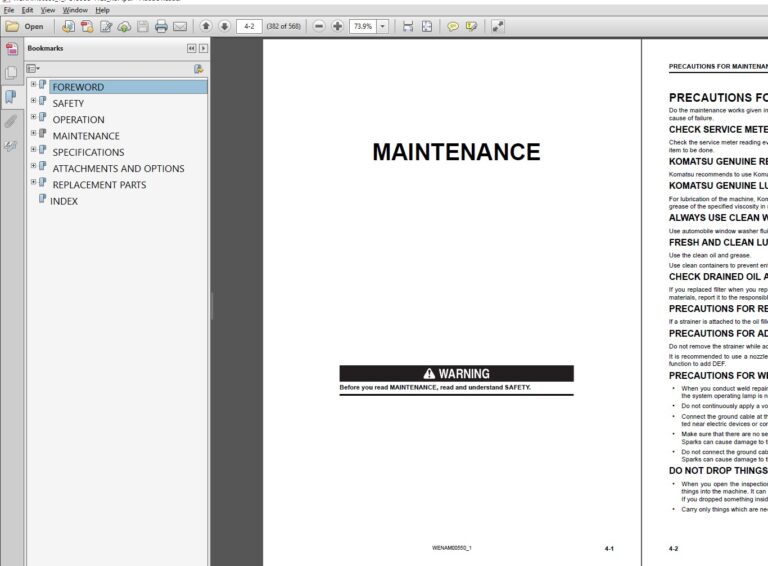Select the ATTACHMENTS AND OPTIONS bookmark
The height and width of the screenshot is (566, 768).
click(x=119, y=168)
